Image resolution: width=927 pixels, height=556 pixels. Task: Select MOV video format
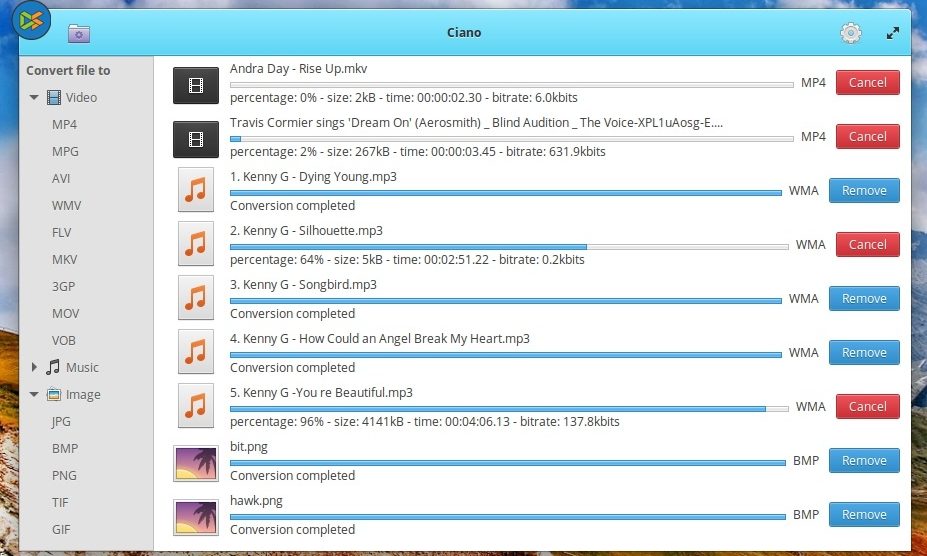(x=65, y=313)
